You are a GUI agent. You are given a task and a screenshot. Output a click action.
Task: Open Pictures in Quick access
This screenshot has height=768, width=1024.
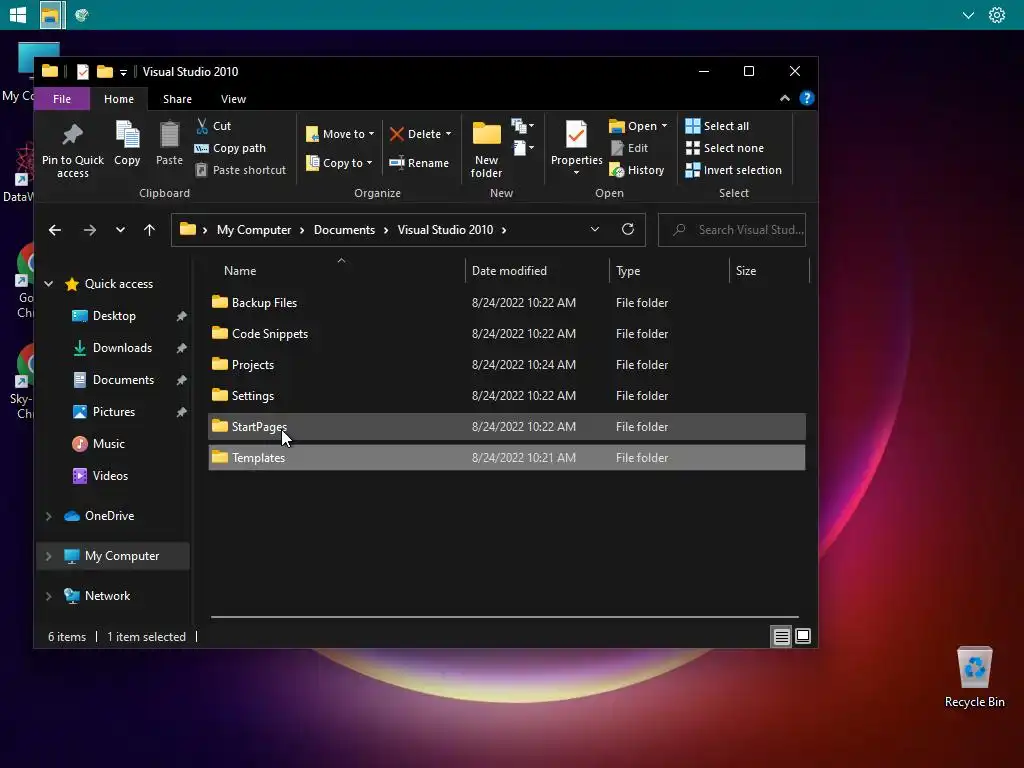114,412
